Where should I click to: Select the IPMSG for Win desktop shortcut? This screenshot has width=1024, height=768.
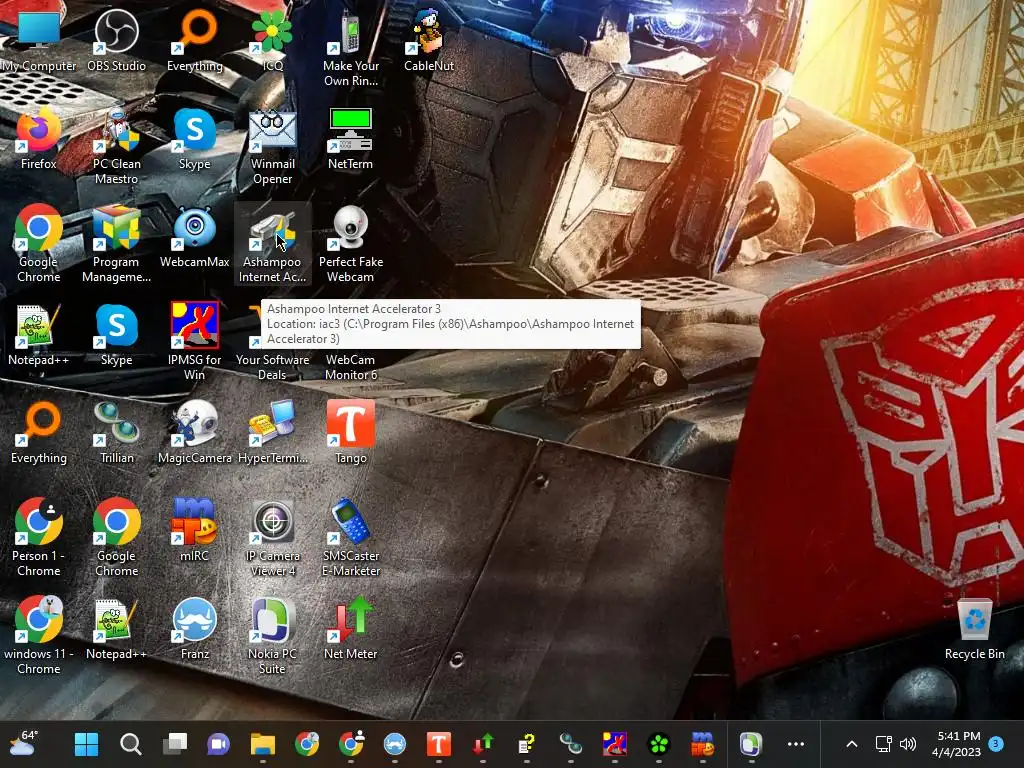click(195, 343)
